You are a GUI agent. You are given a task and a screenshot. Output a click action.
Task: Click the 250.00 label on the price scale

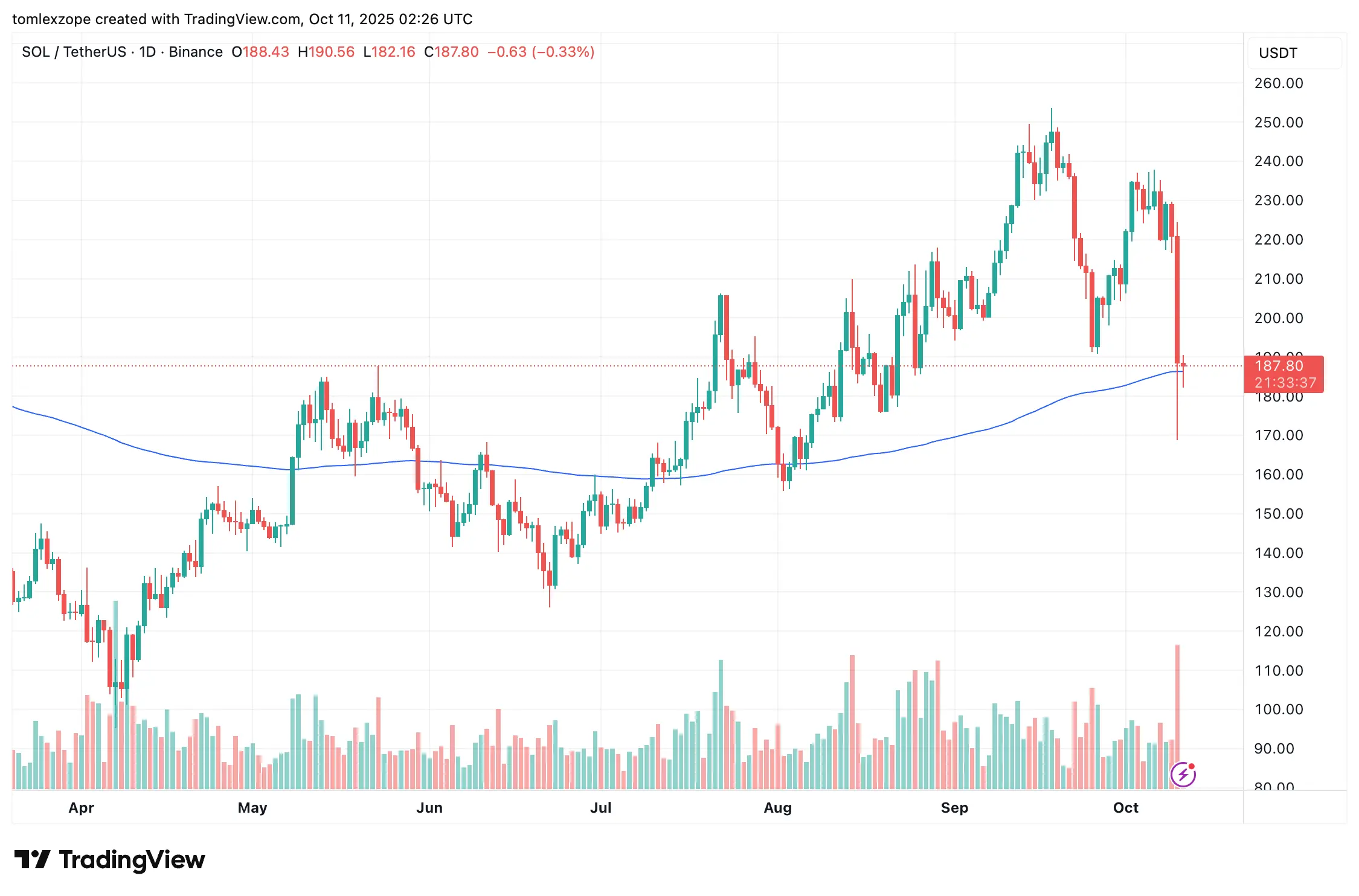click(1279, 123)
